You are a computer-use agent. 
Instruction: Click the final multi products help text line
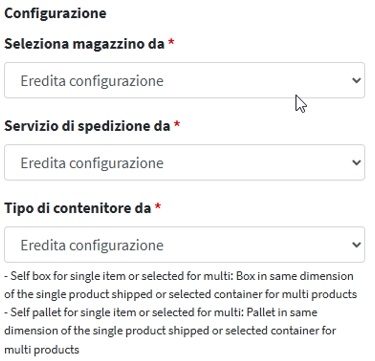click(42, 350)
